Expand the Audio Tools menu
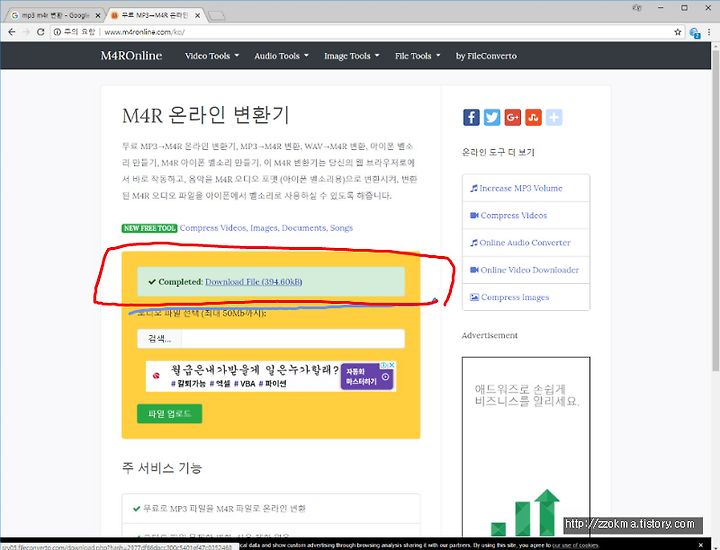 pos(281,56)
